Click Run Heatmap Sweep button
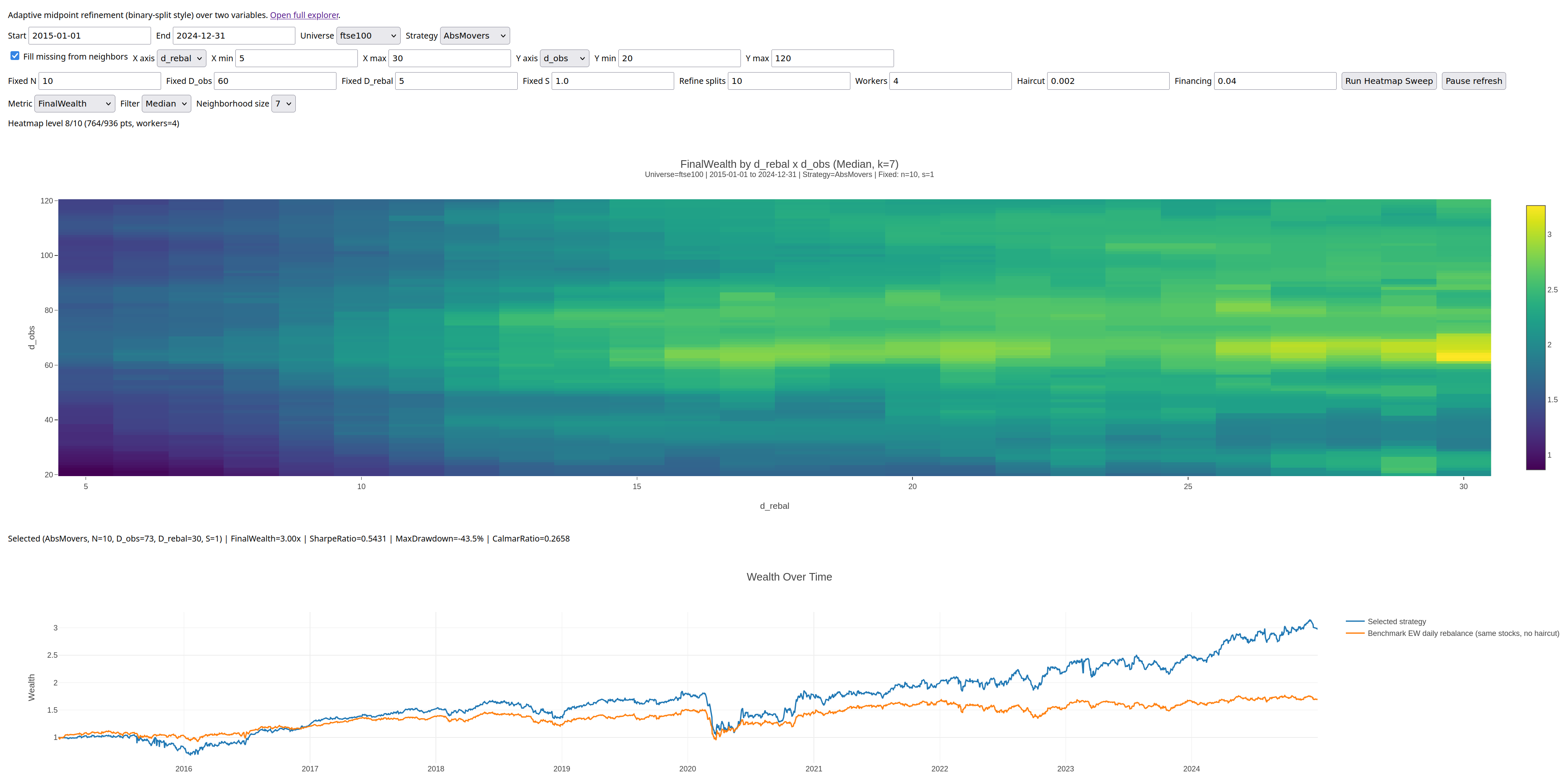1564x784 pixels. (1389, 81)
